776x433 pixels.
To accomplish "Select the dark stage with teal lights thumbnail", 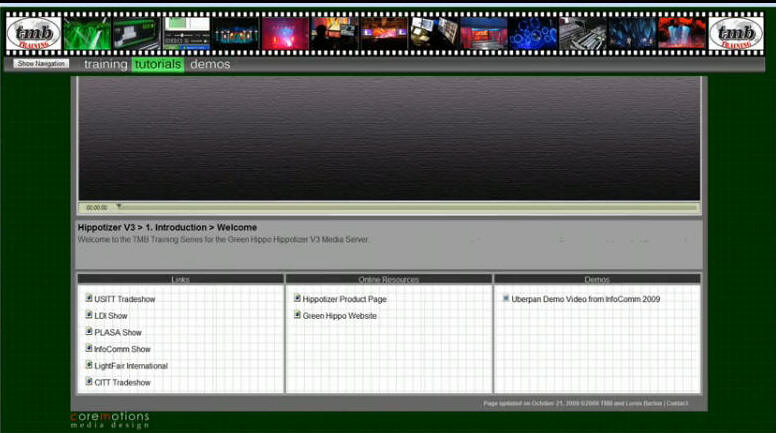I will (236, 34).
